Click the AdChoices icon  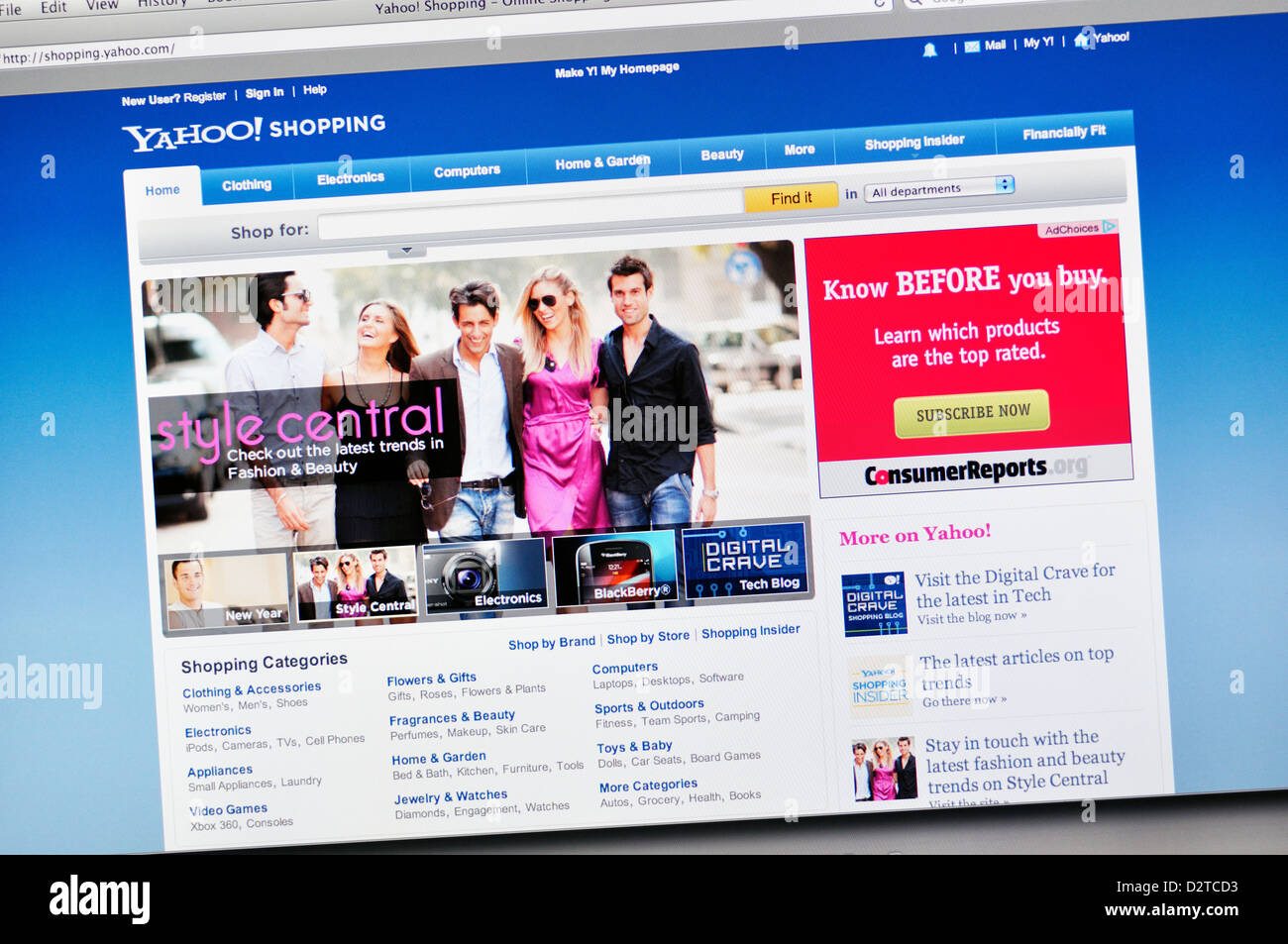coord(1109,227)
